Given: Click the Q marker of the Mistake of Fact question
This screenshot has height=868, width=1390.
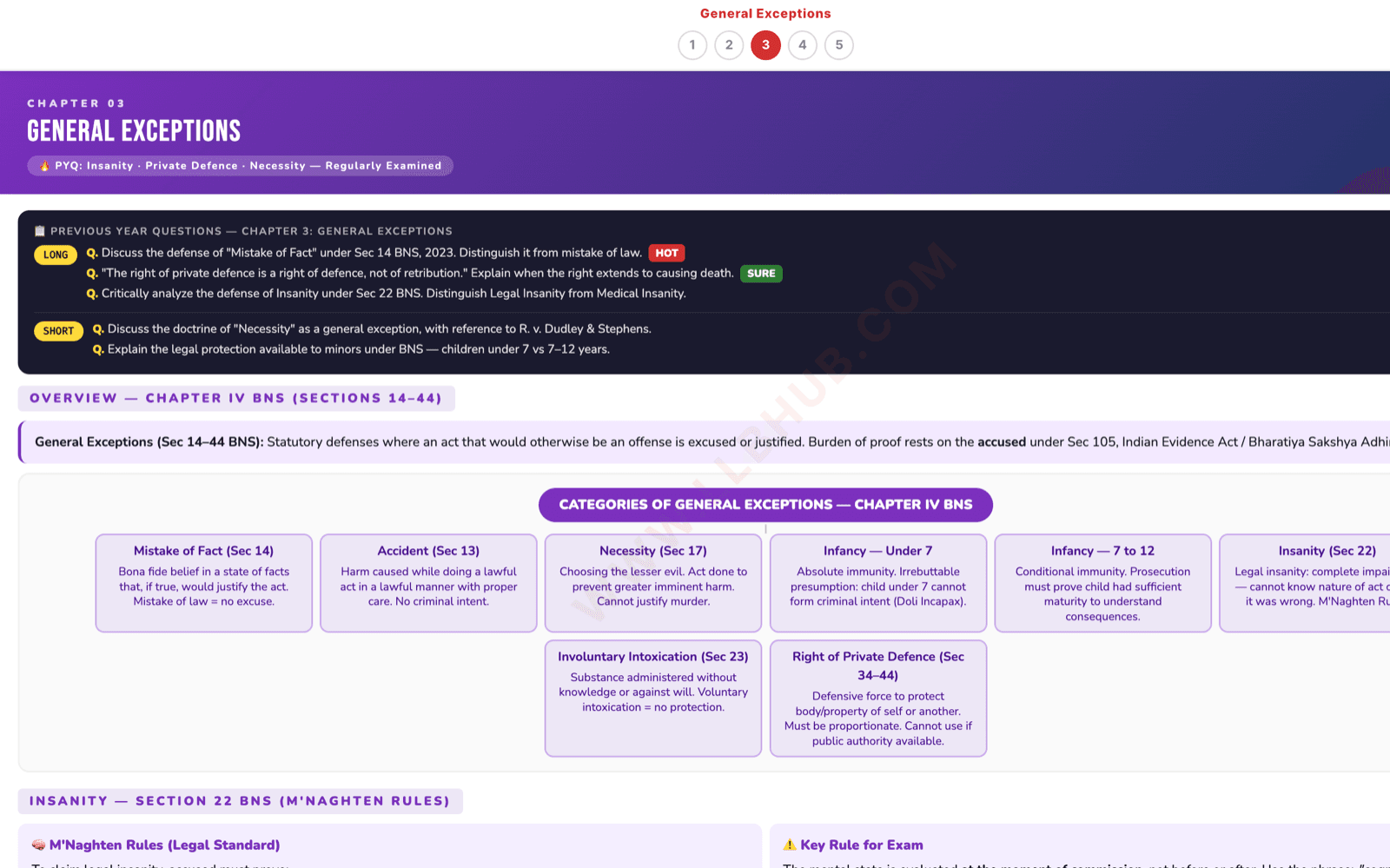Looking at the screenshot, I should tap(92, 253).
